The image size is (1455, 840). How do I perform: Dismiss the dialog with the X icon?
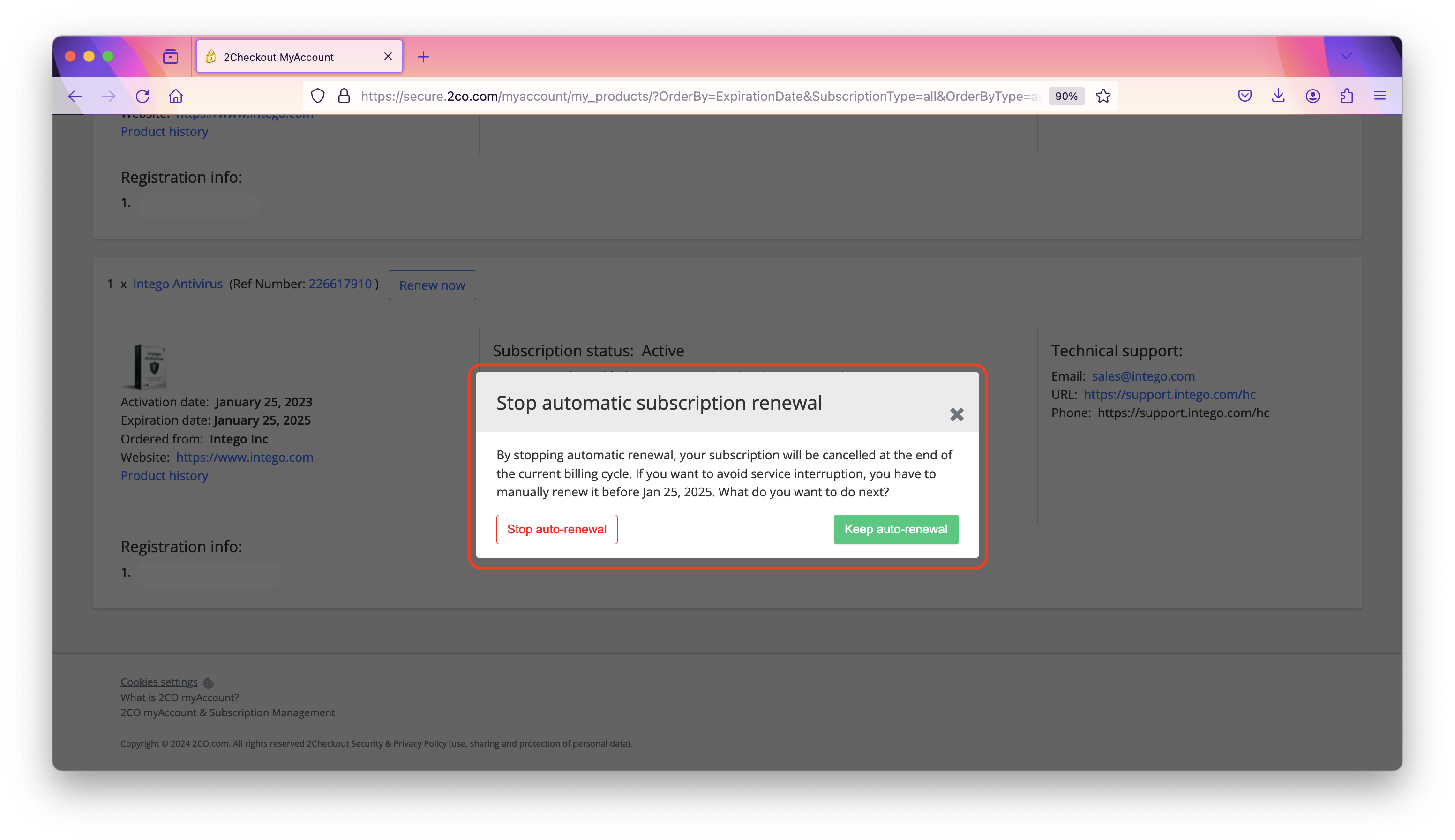(957, 414)
